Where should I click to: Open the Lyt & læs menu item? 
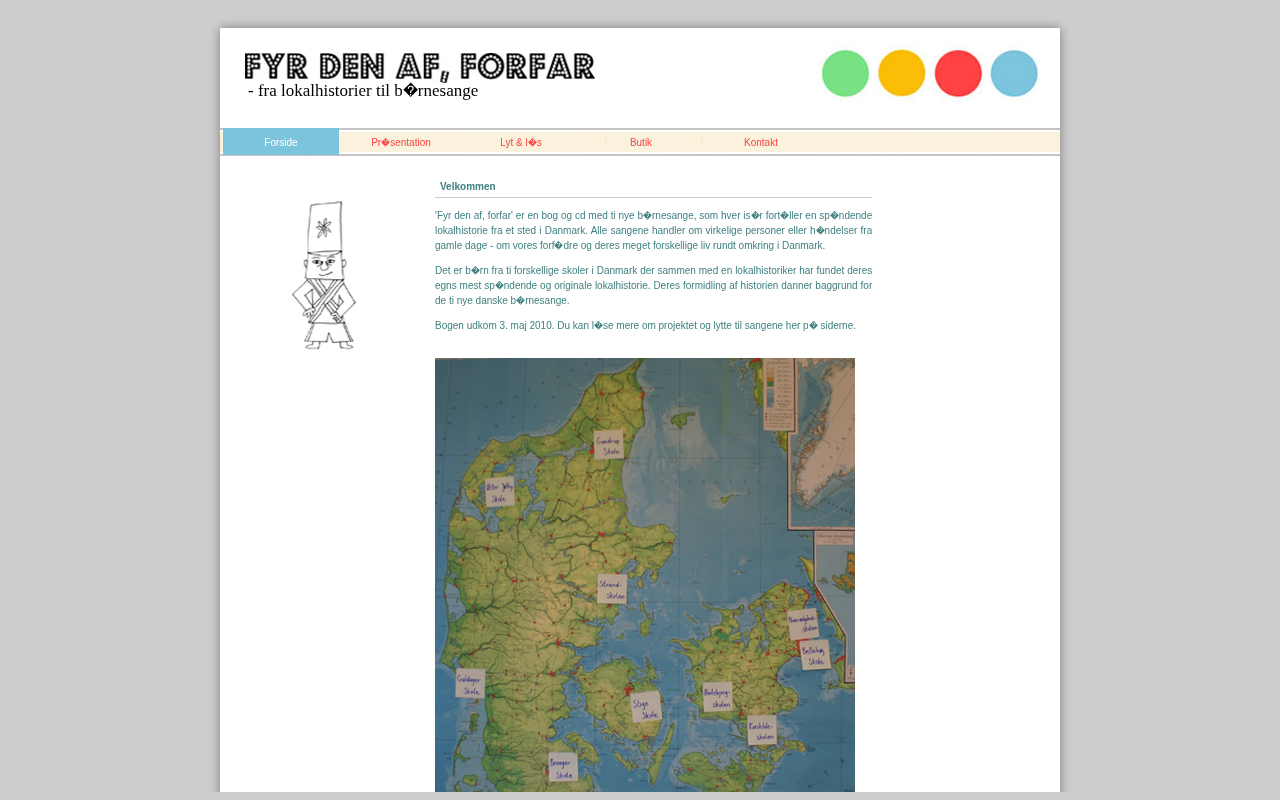pyautogui.click(x=521, y=142)
